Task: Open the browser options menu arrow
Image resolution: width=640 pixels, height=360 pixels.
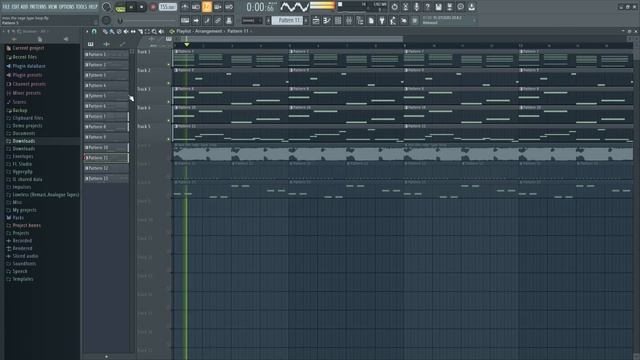Action: [4, 31]
